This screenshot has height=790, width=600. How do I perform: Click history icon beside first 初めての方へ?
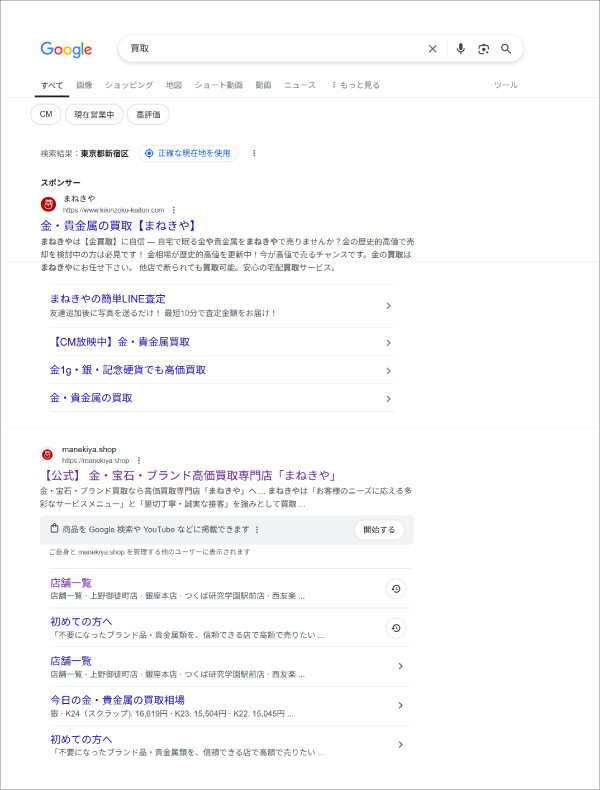coord(396,628)
